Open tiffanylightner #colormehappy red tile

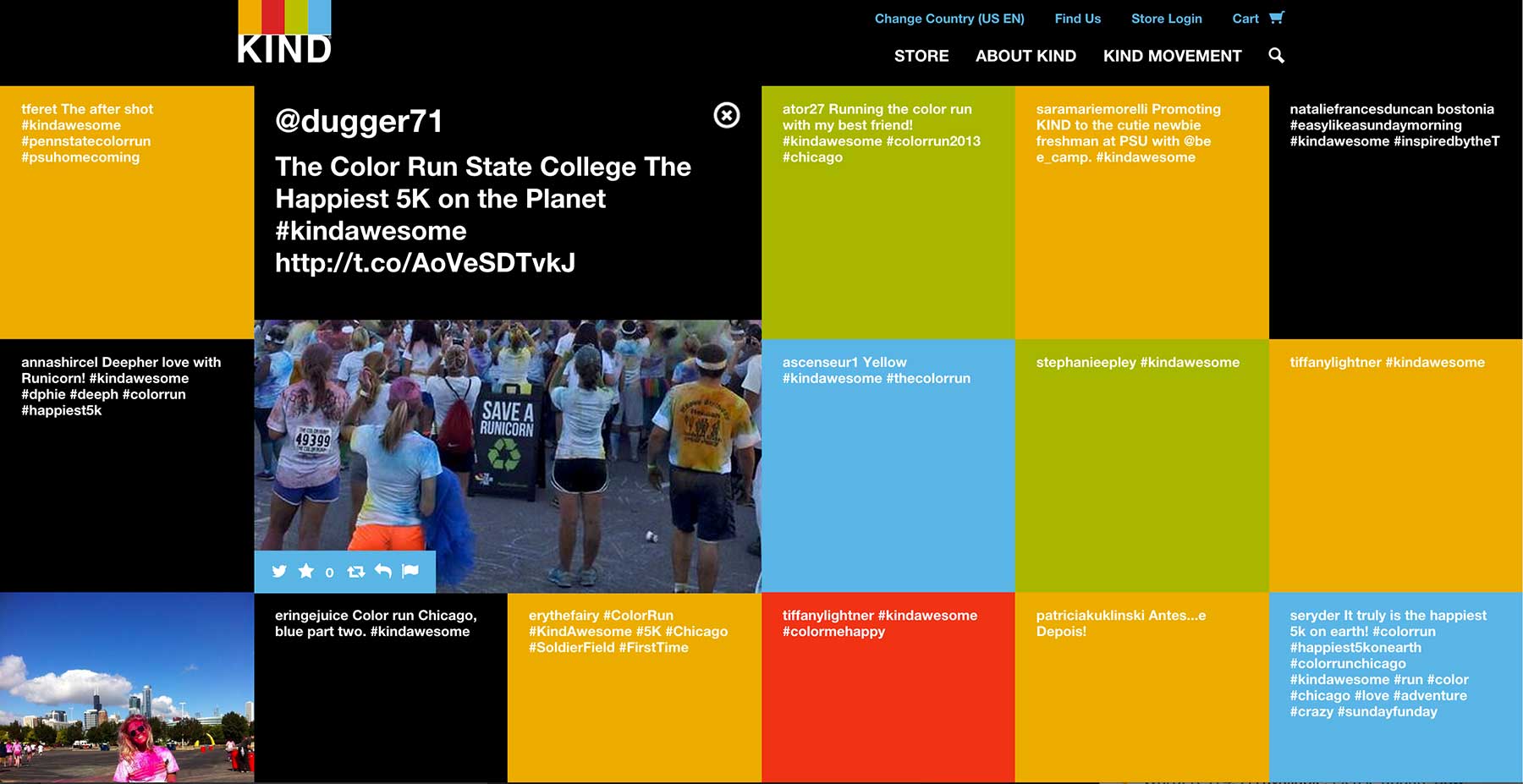(888, 688)
